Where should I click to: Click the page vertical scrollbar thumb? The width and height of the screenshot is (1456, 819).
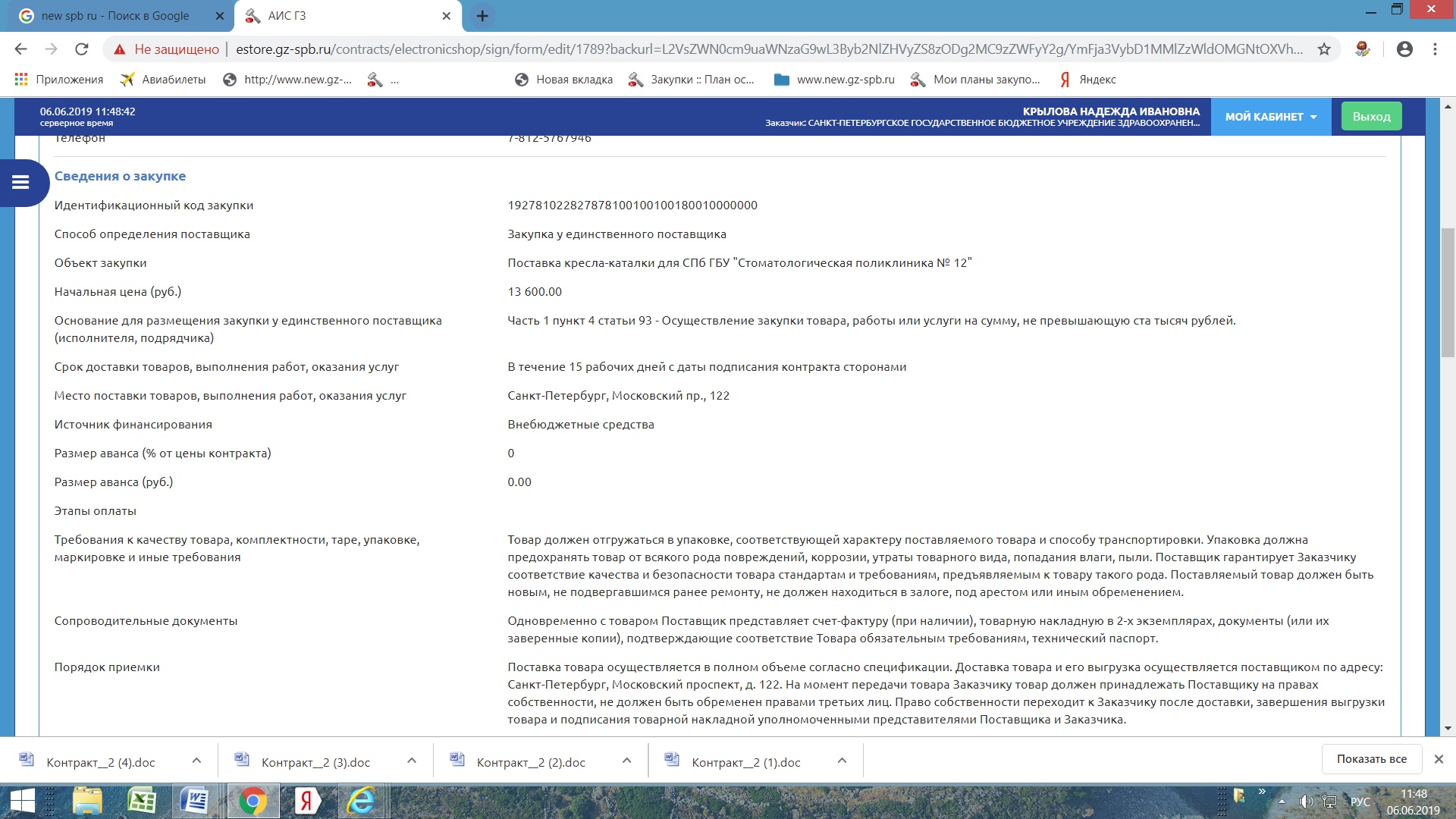1448,292
